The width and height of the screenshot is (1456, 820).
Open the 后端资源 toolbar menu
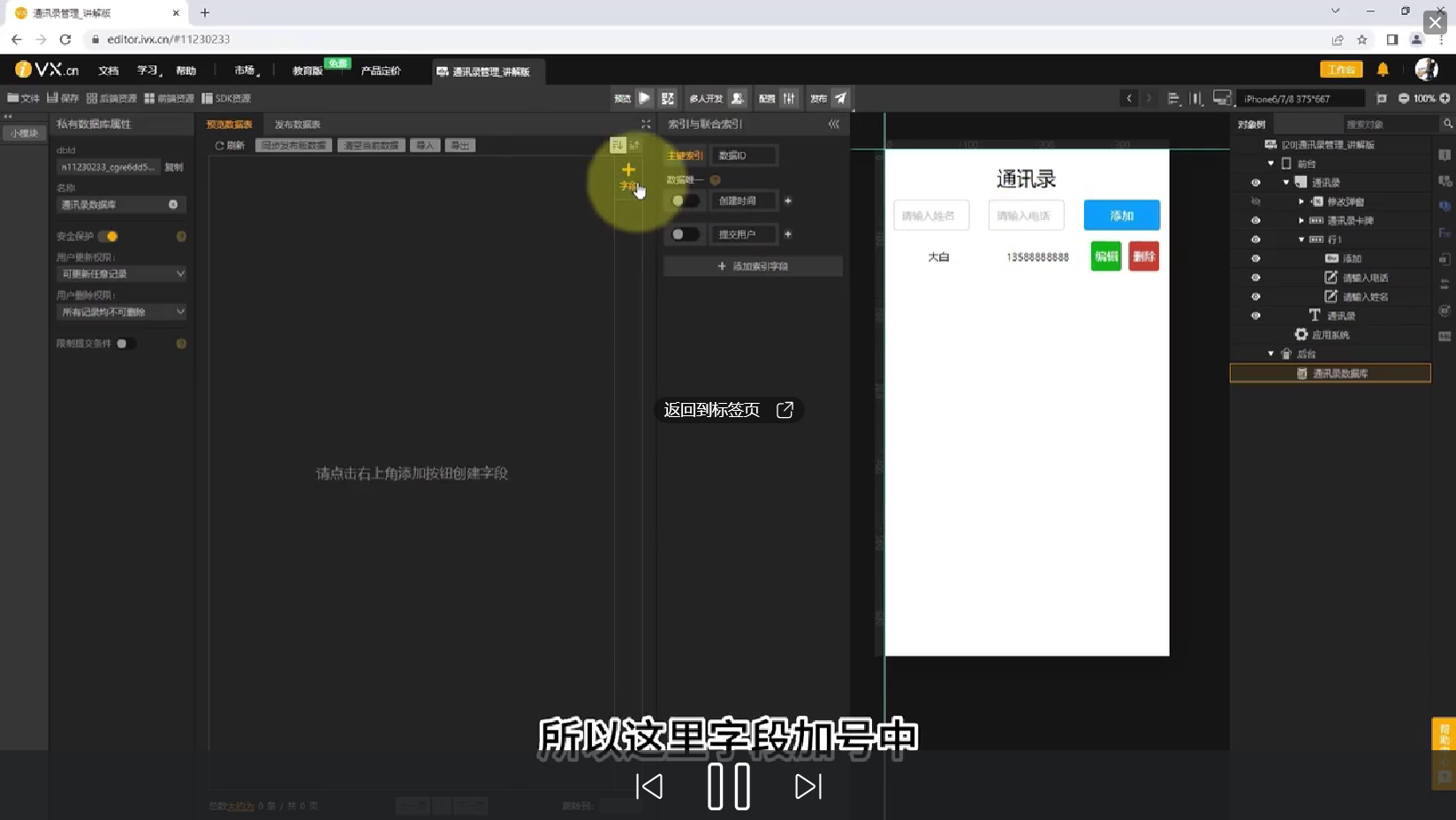pyautogui.click(x=111, y=98)
